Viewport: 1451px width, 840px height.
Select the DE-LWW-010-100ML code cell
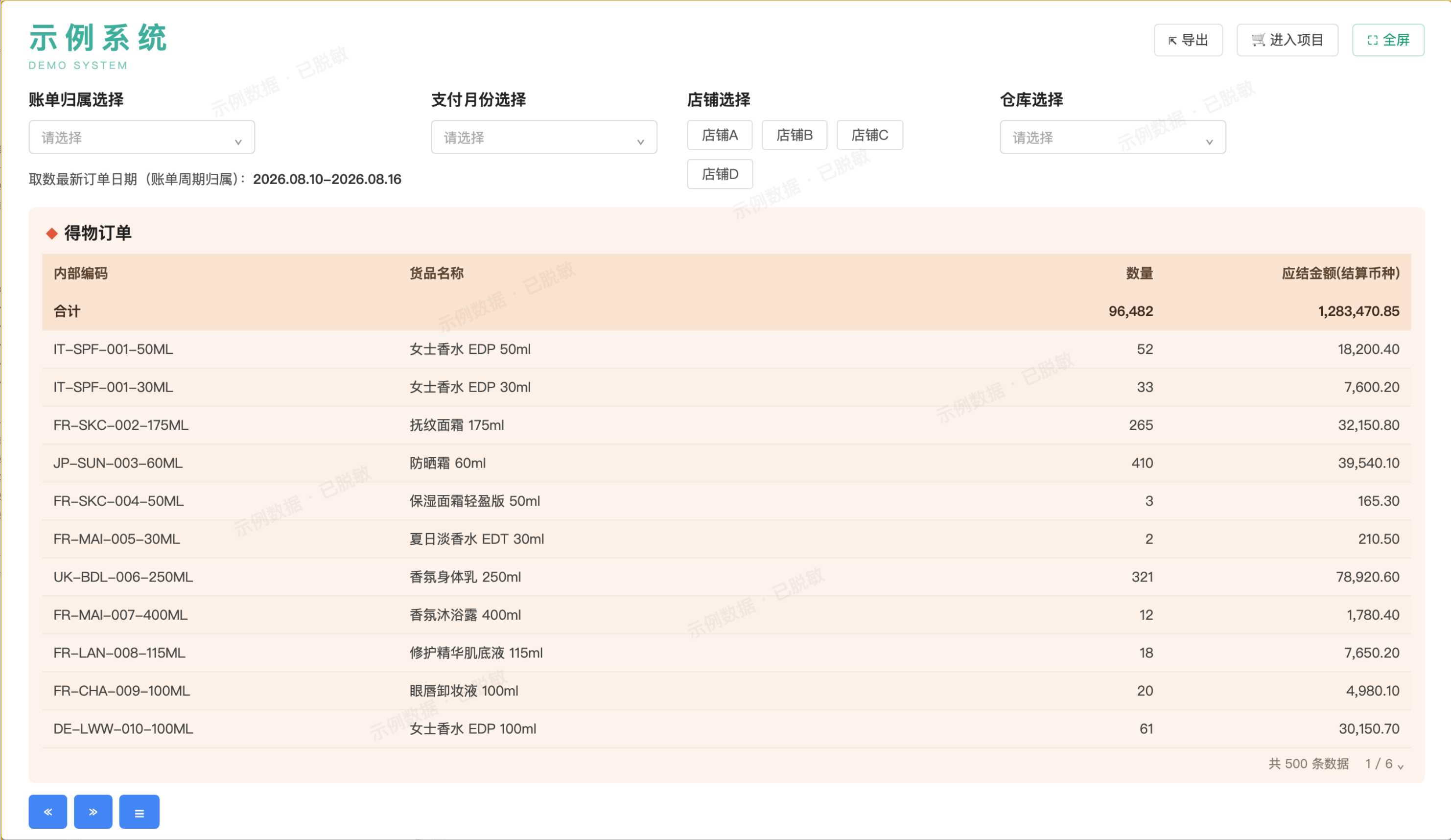(x=123, y=729)
